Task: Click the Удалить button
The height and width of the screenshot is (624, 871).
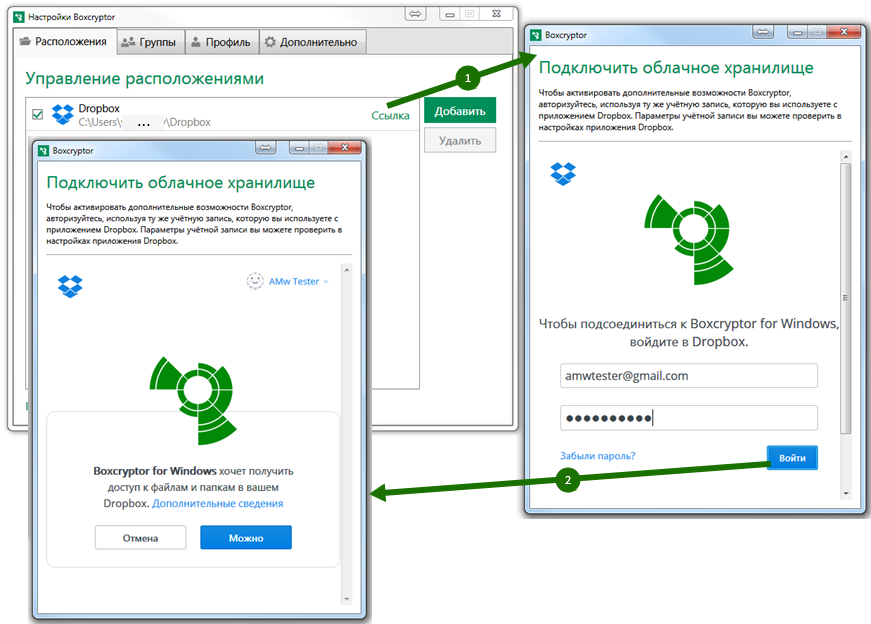Action: point(460,141)
